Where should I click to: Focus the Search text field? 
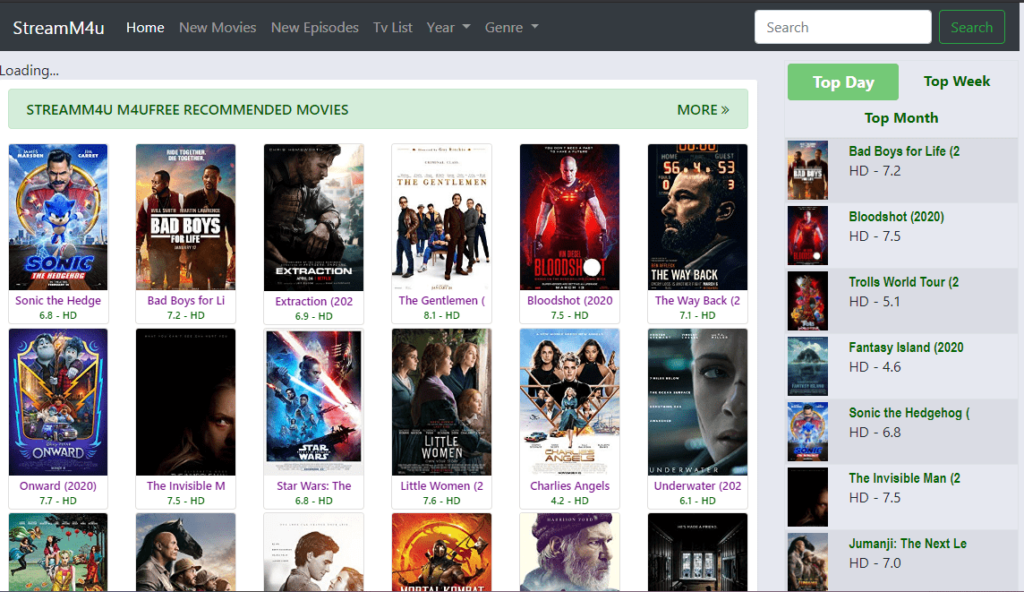[x=842, y=27]
